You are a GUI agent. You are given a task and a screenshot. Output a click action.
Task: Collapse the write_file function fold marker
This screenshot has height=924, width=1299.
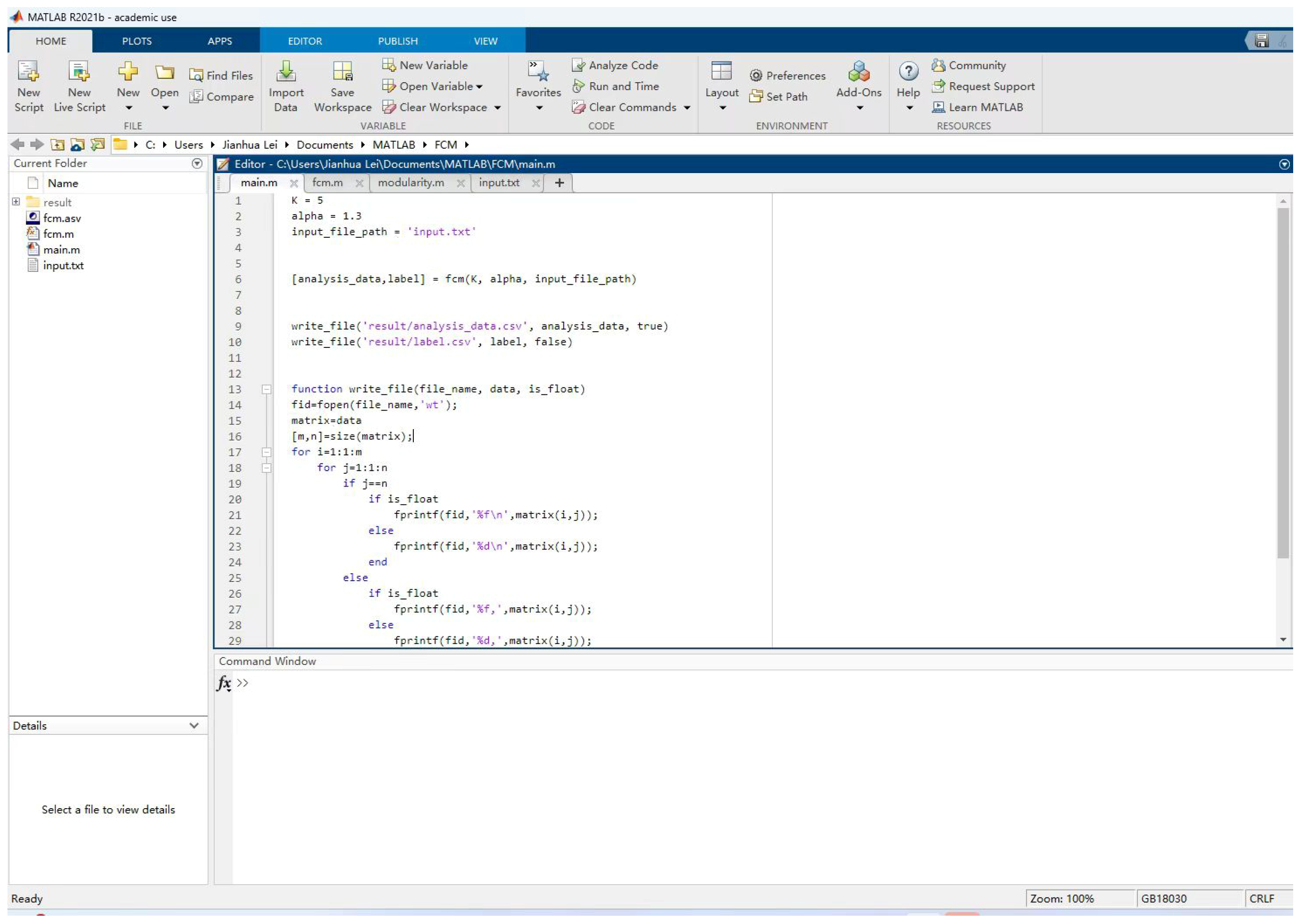[266, 390]
